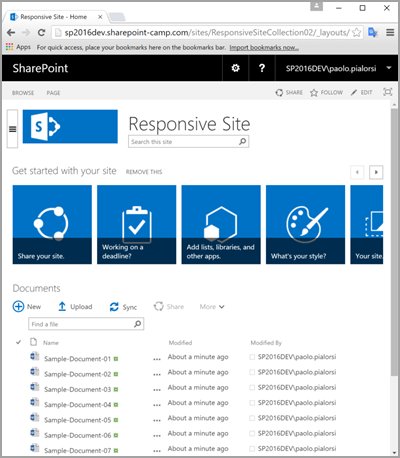Tick presence checkbox for Sample-Document-06's modifier
This screenshot has height=458, width=400.
click(x=252, y=434)
